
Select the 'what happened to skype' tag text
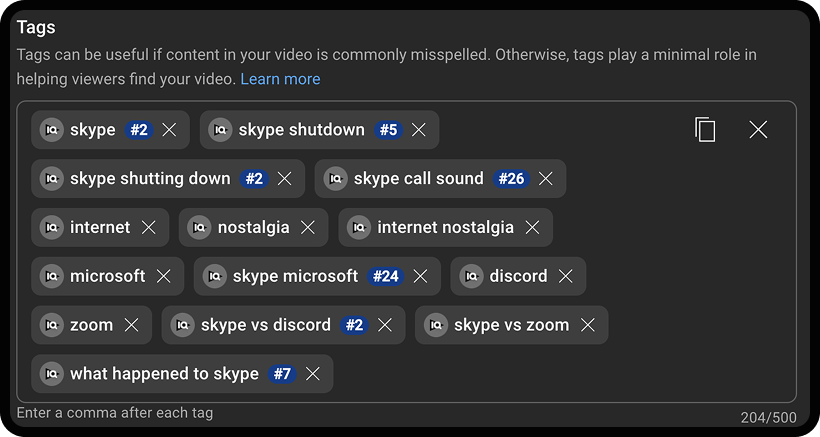pyautogui.click(x=165, y=374)
